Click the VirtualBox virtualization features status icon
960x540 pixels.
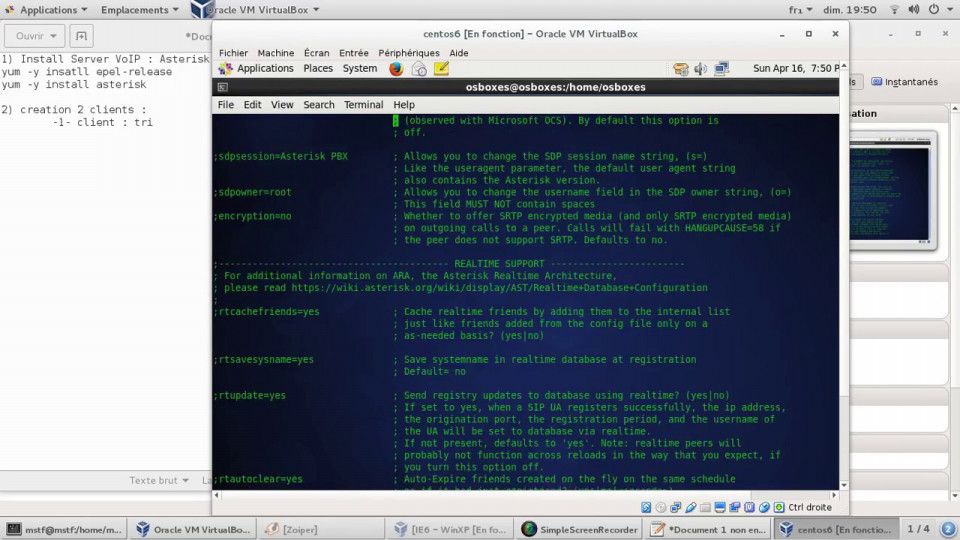pos(749,508)
